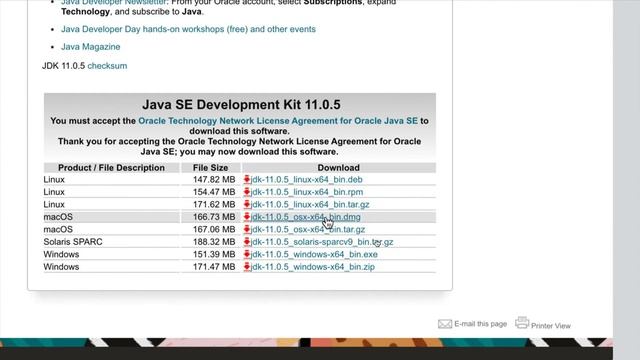Image resolution: width=640 pixels, height=360 pixels.
Task: Click download icon beside windows-x64_bin.exe
Action: (247, 254)
